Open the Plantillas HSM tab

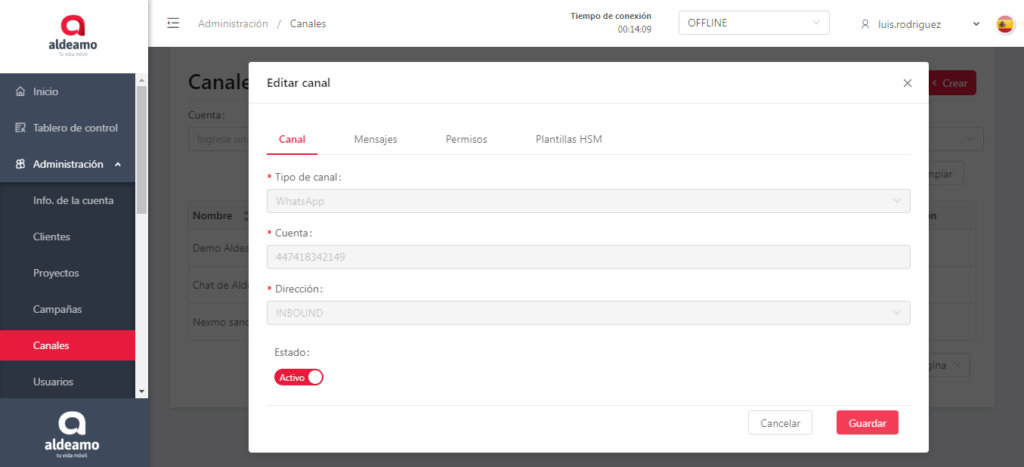(568, 139)
